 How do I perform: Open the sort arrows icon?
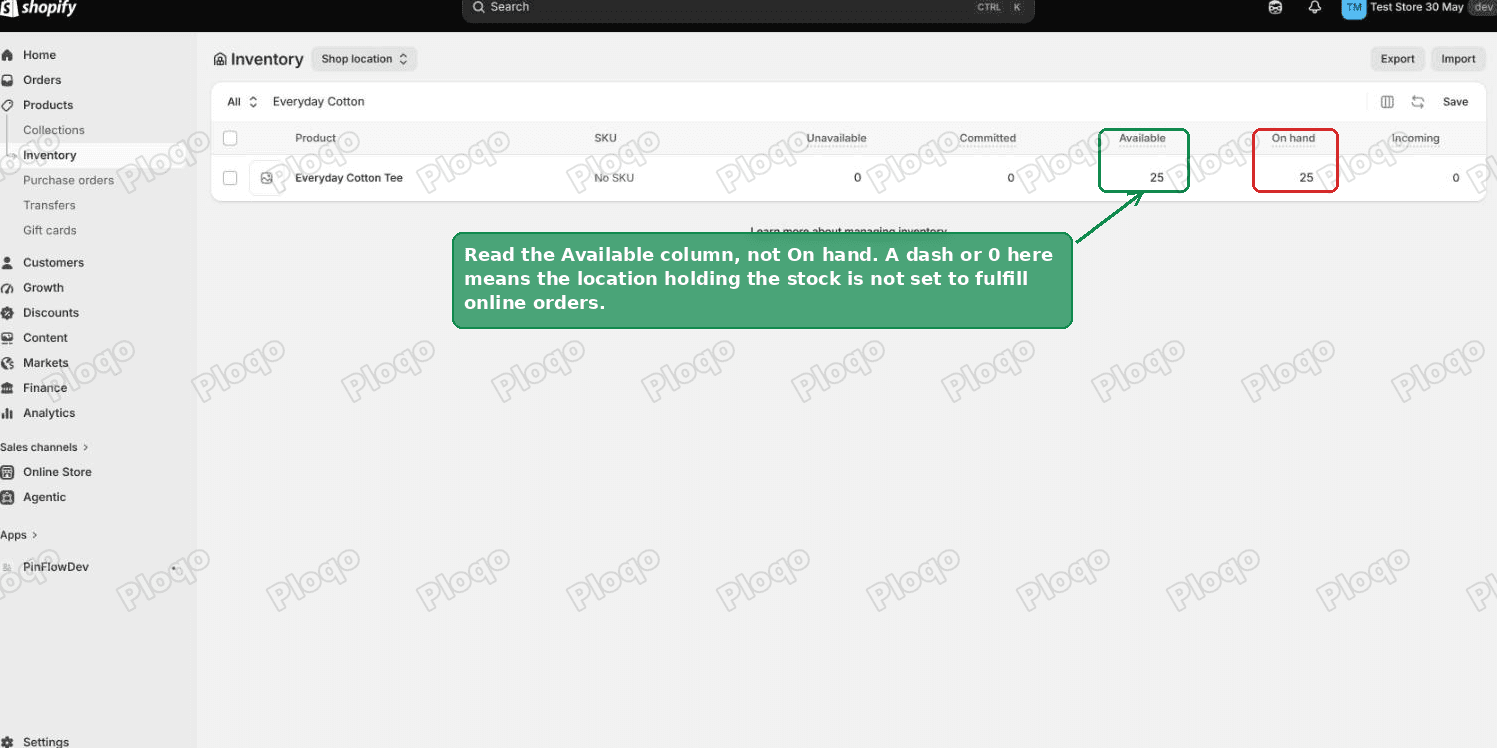pyautogui.click(x=1417, y=102)
